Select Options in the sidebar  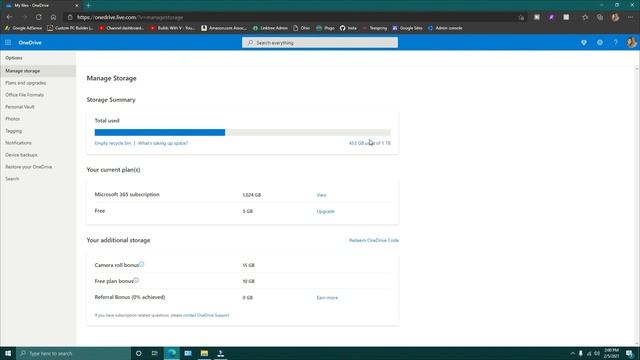pos(14,58)
